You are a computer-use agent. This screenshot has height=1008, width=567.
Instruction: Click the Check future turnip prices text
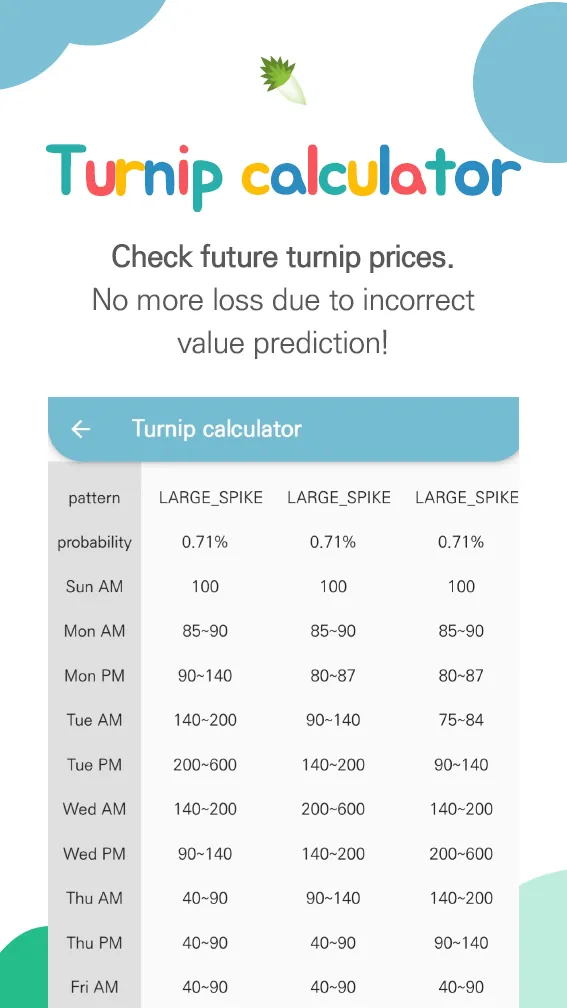[283, 257]
